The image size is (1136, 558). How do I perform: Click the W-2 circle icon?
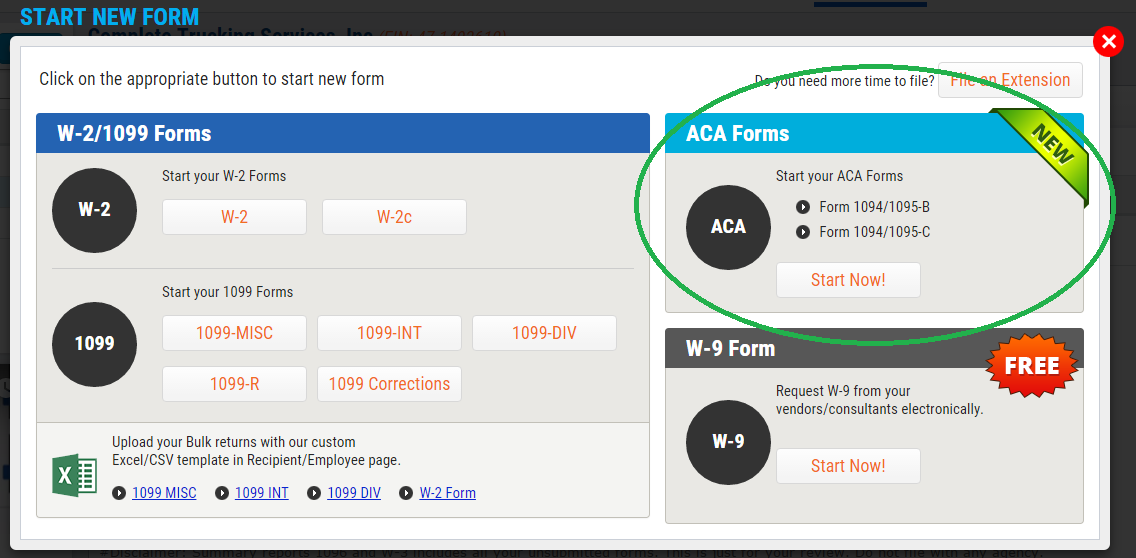(94, 210)
